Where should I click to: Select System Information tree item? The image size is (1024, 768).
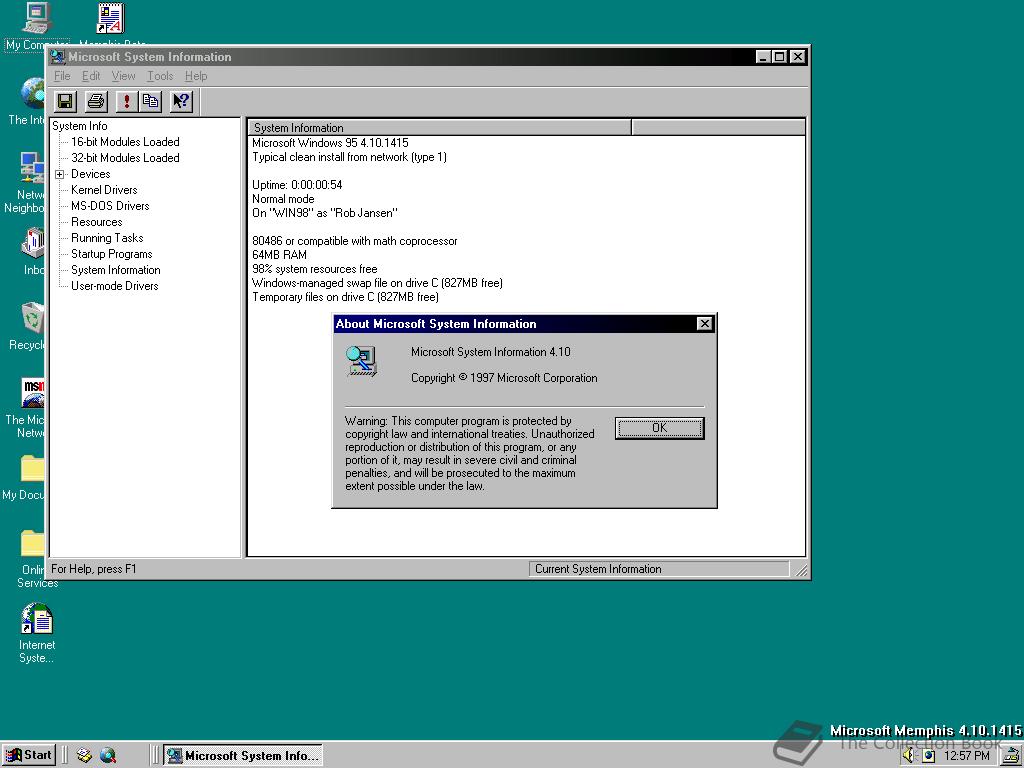pyautogui.click(x=116, y=270)
